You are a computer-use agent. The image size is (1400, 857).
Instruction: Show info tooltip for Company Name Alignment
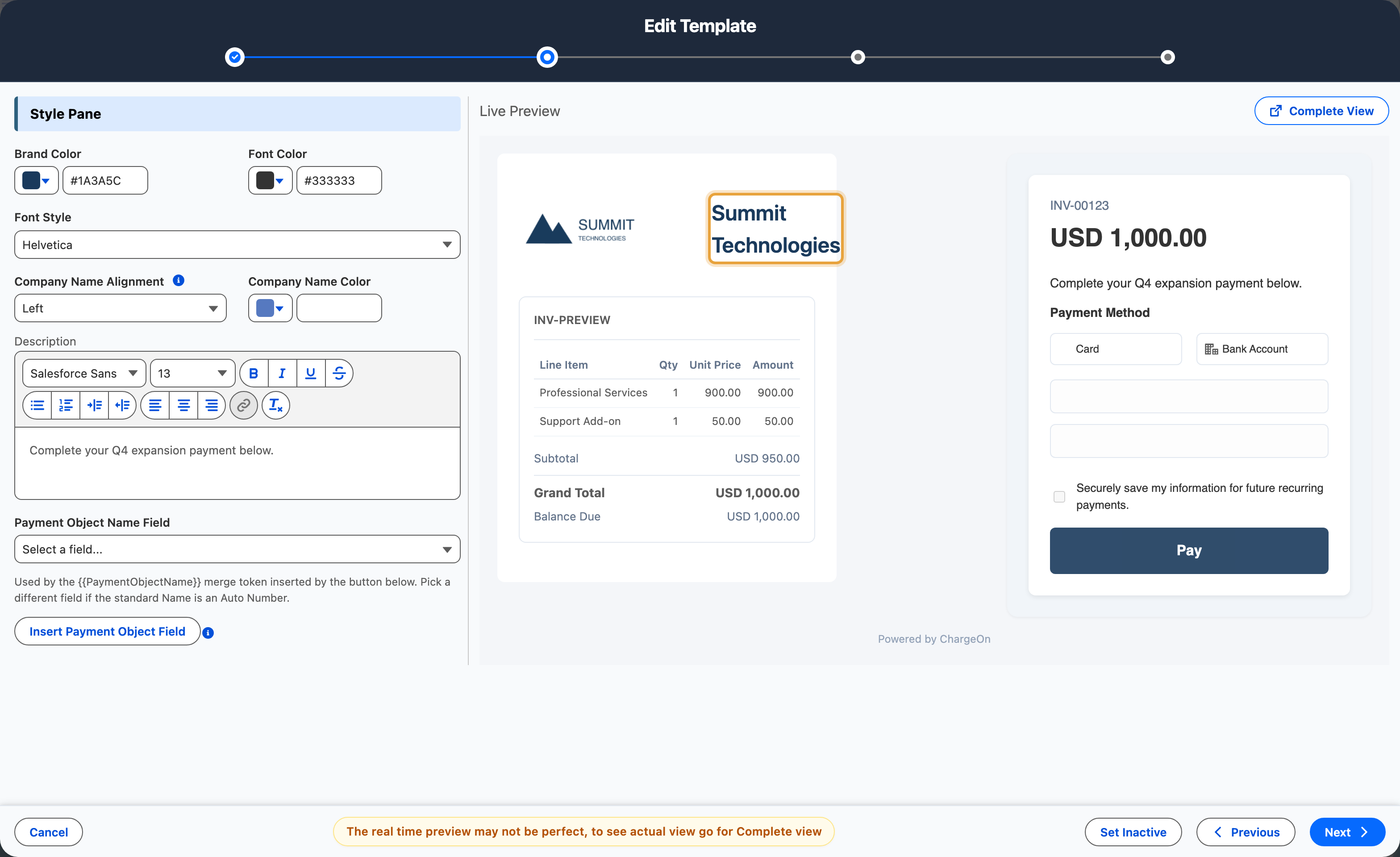pos(179,281)
